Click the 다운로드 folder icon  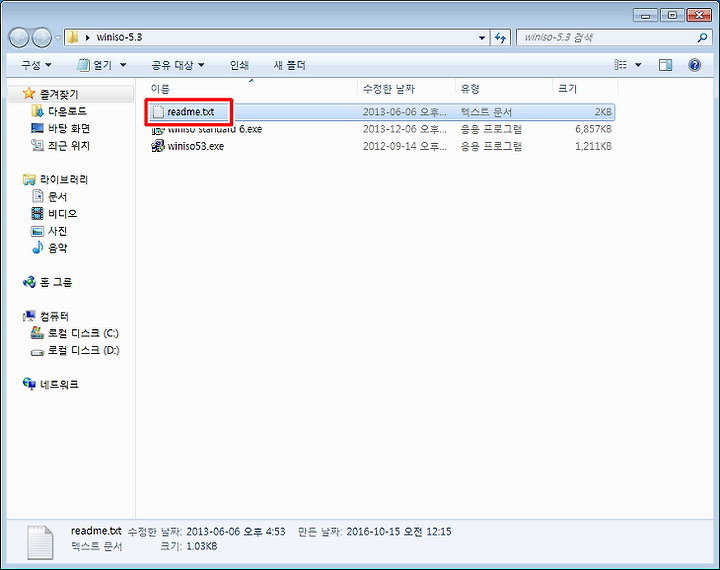tap(37, 111)
